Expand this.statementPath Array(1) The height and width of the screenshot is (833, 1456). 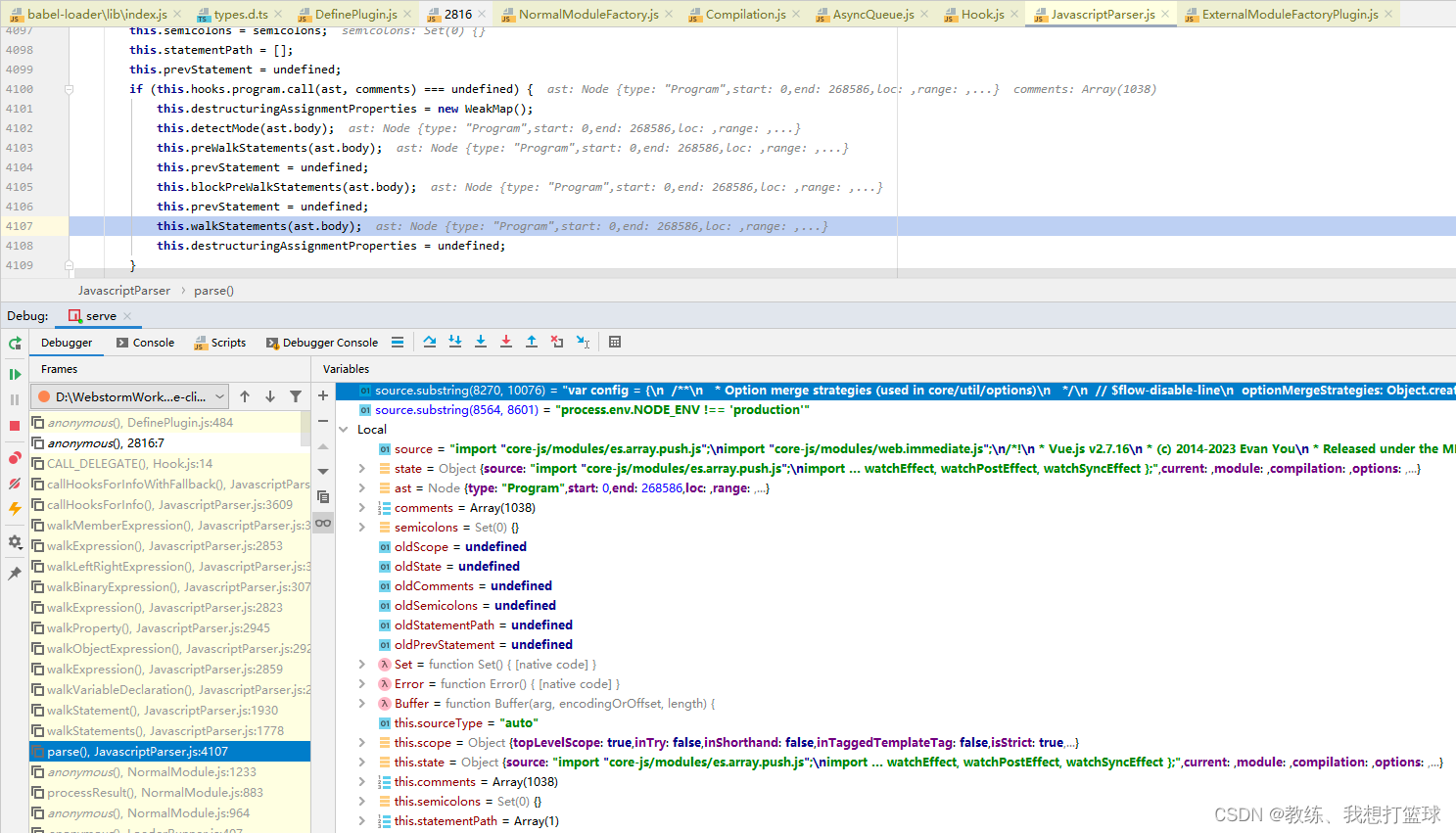coord(362,820)
